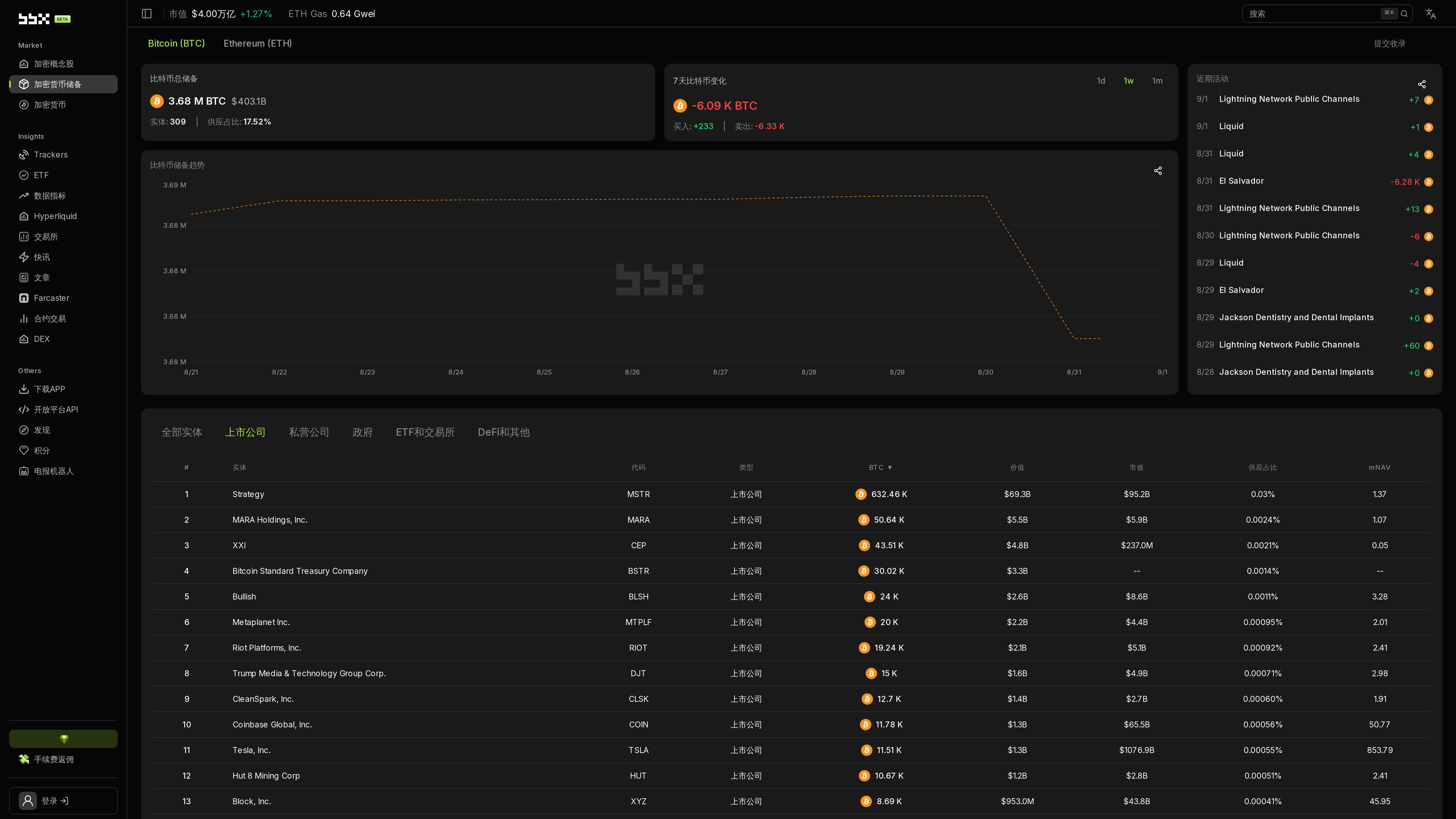Open 合约交易 in the sidebar

click(x=63, y=319)
